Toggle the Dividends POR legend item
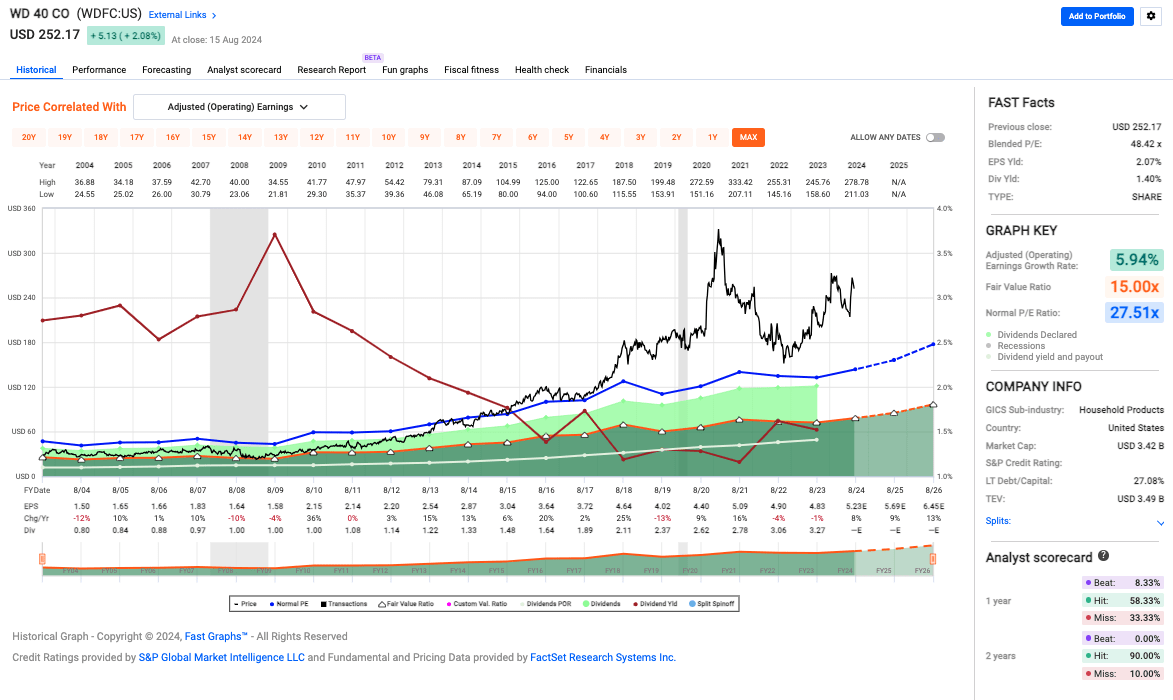1173x700 pixels. click(x=521, y=604)
